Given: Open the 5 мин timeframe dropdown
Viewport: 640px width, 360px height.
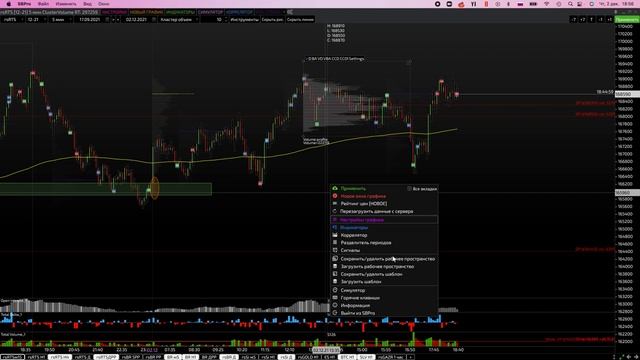Looking at the screenshot, I should 60,20.
